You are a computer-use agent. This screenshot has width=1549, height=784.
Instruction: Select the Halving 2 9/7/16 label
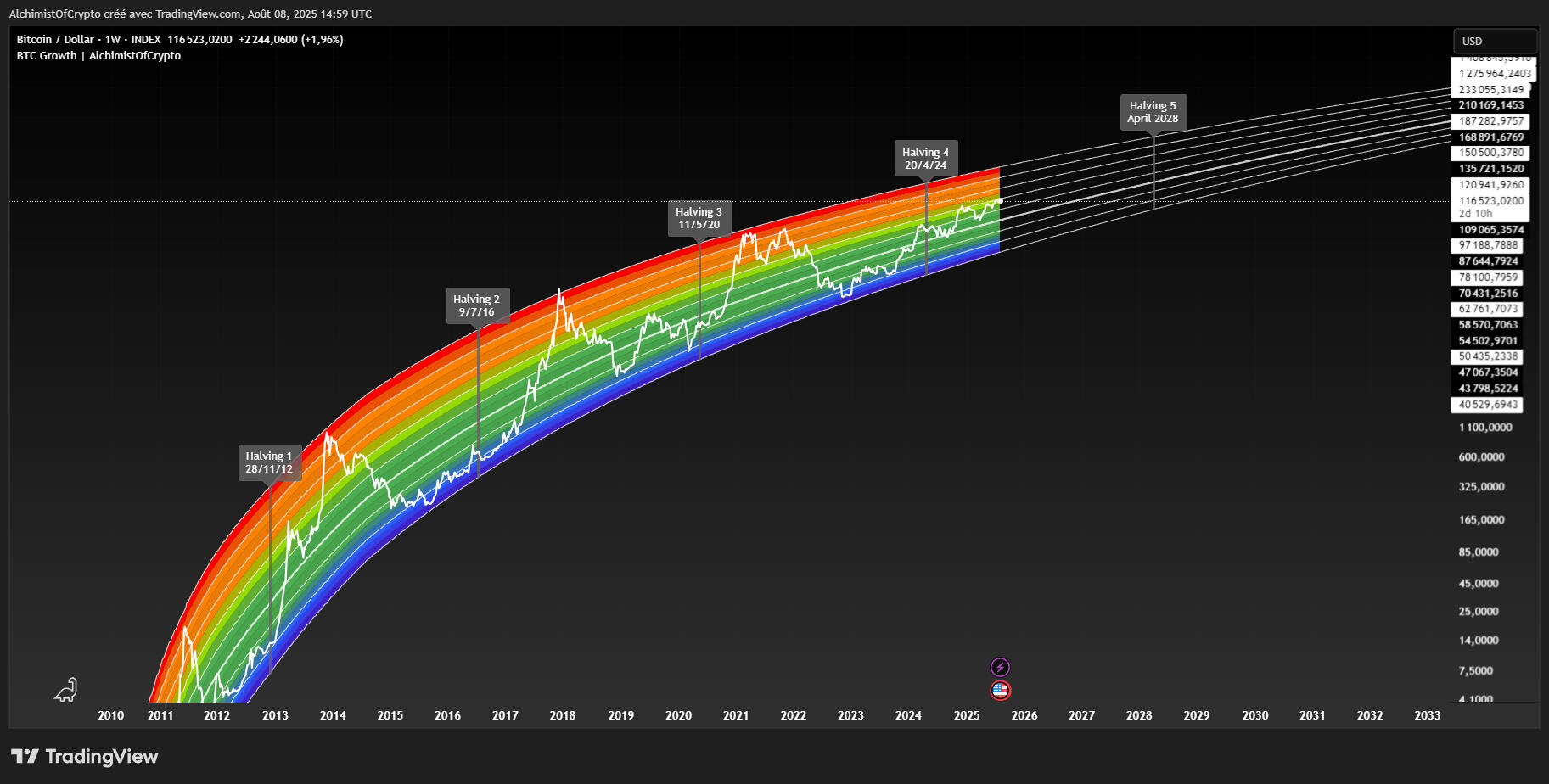(477, 305)
